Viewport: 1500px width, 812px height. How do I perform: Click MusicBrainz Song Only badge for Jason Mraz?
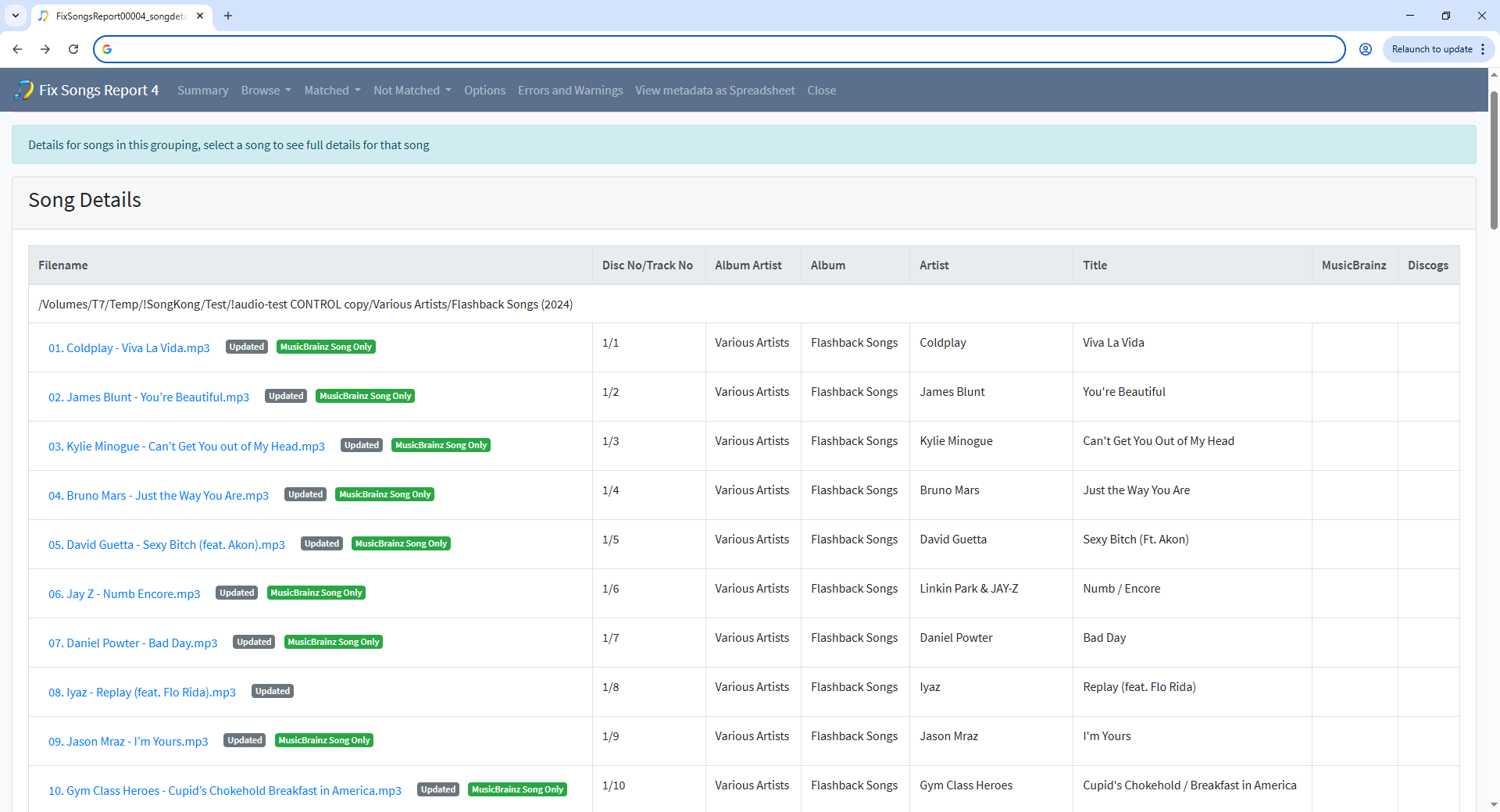(324, 740)
